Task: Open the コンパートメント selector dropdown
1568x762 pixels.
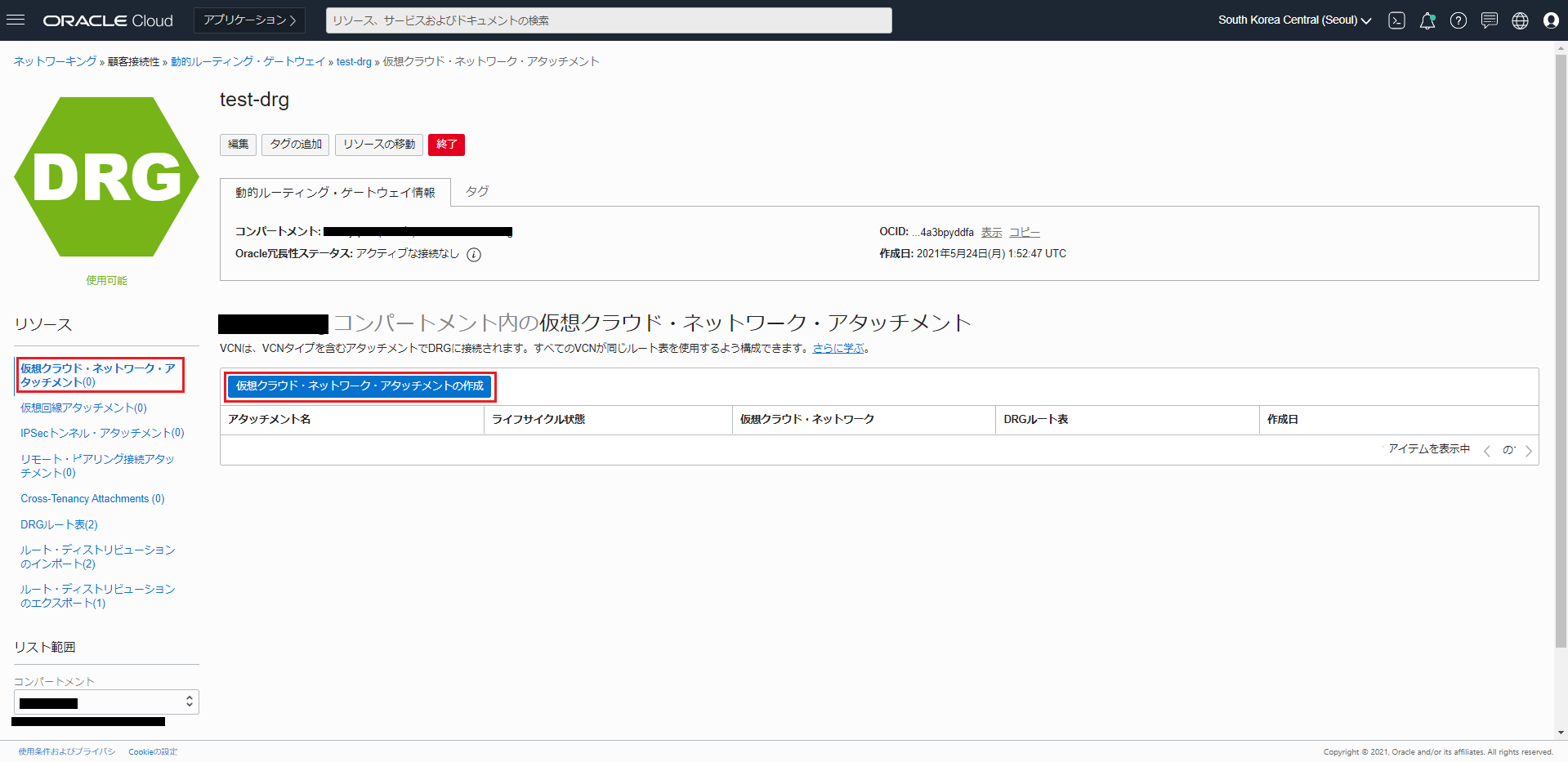Action: (x=106, y=702)
